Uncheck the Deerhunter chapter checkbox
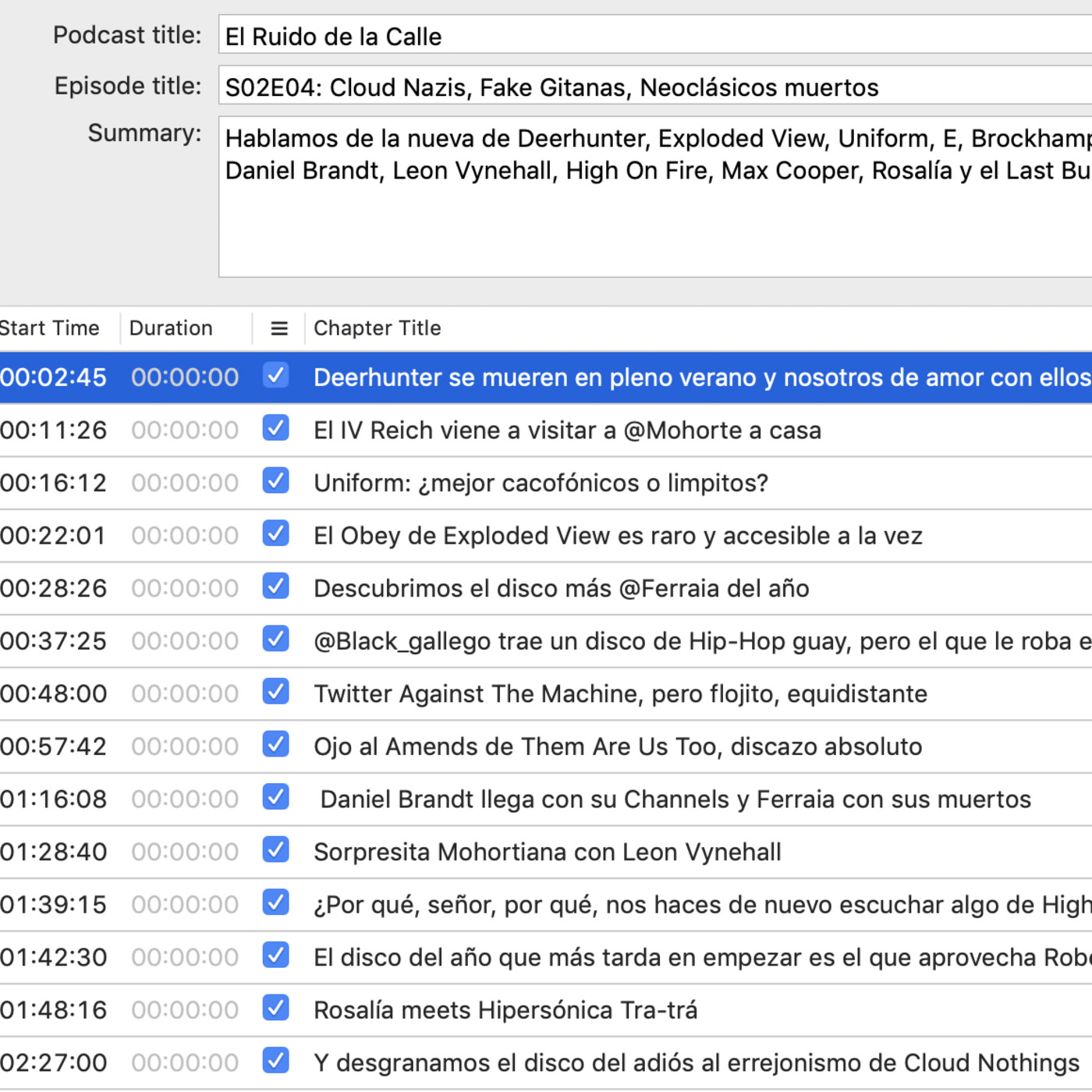 (x=276, y=376)
